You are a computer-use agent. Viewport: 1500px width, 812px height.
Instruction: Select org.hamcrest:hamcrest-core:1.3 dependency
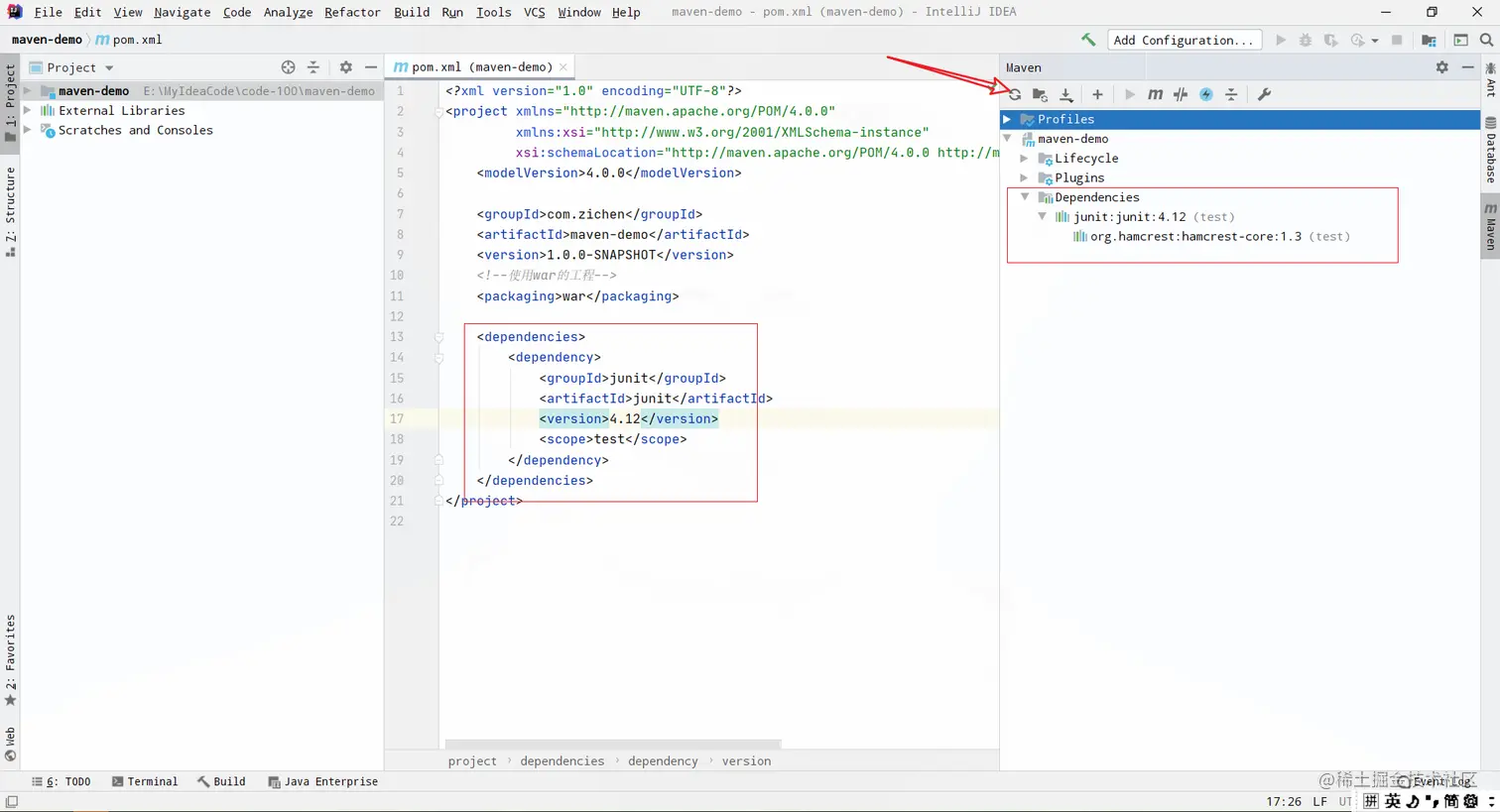coord(1211,237)
